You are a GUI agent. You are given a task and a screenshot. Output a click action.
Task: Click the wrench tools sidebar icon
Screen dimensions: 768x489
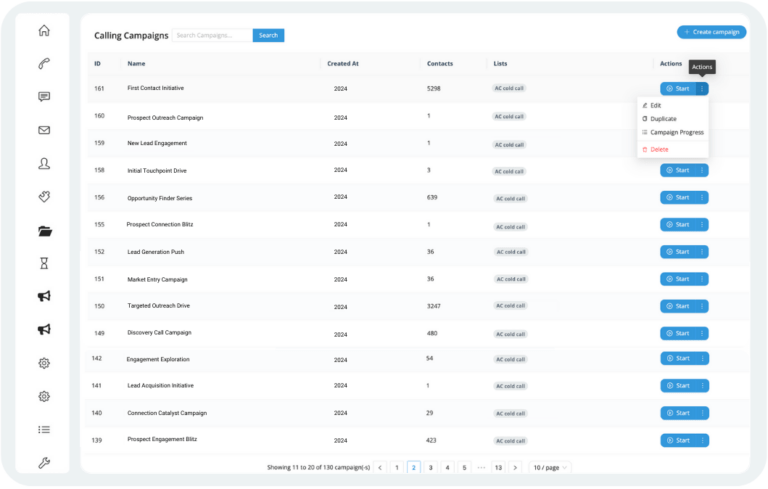44,463
